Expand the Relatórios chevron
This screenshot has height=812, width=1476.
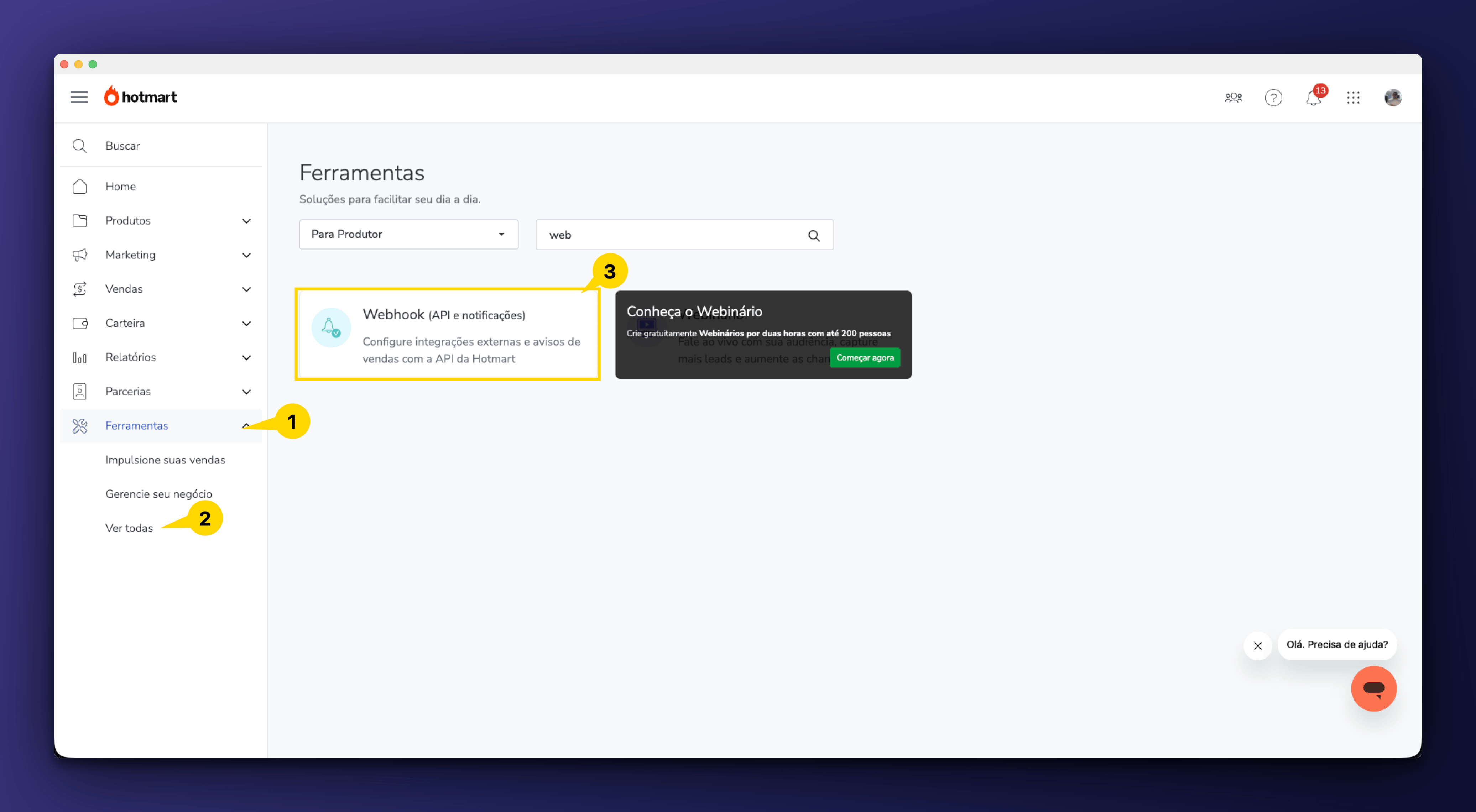(246, 358)
